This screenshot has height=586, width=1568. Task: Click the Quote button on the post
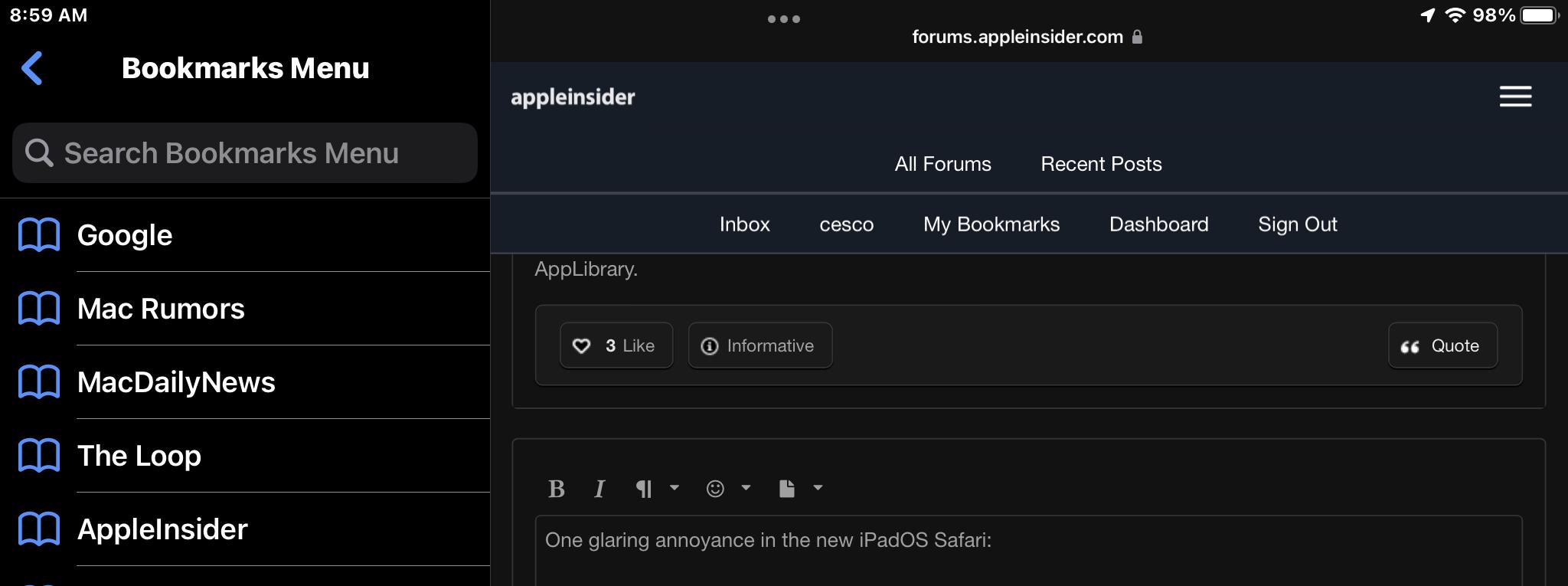[1442, 346]
